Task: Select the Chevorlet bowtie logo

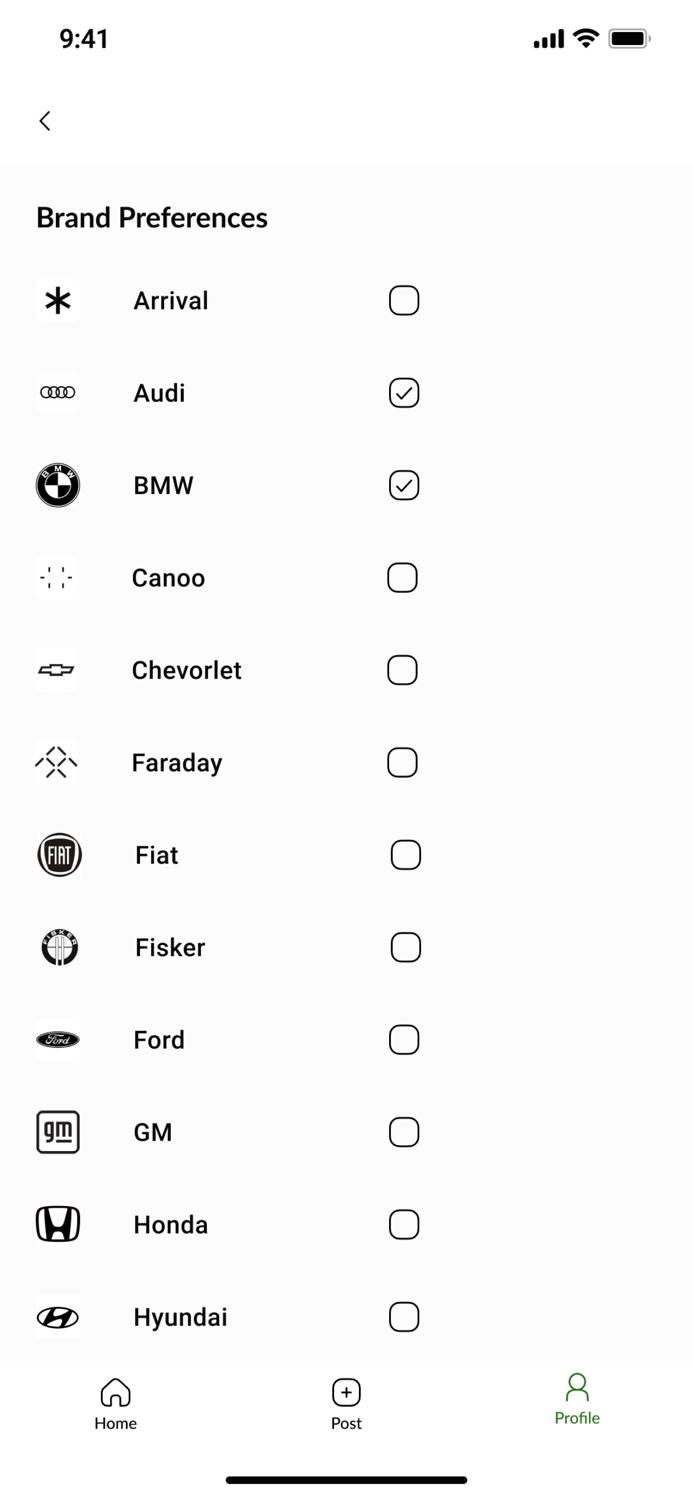Action: click(x=57, y=670)
